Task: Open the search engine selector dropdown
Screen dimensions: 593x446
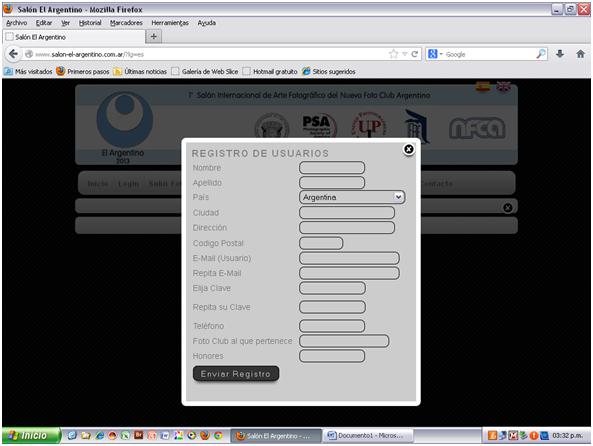Action: [435, 54]
